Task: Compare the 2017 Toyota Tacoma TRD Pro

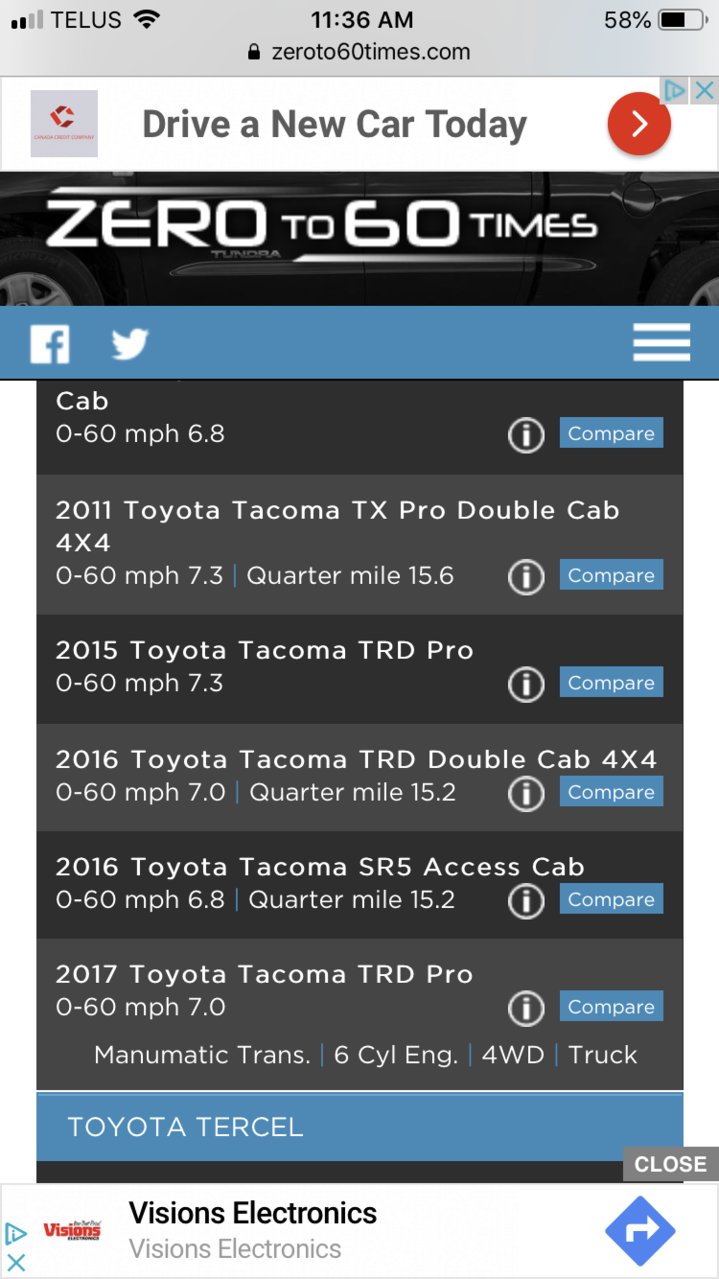Action: click(611, 1007)
